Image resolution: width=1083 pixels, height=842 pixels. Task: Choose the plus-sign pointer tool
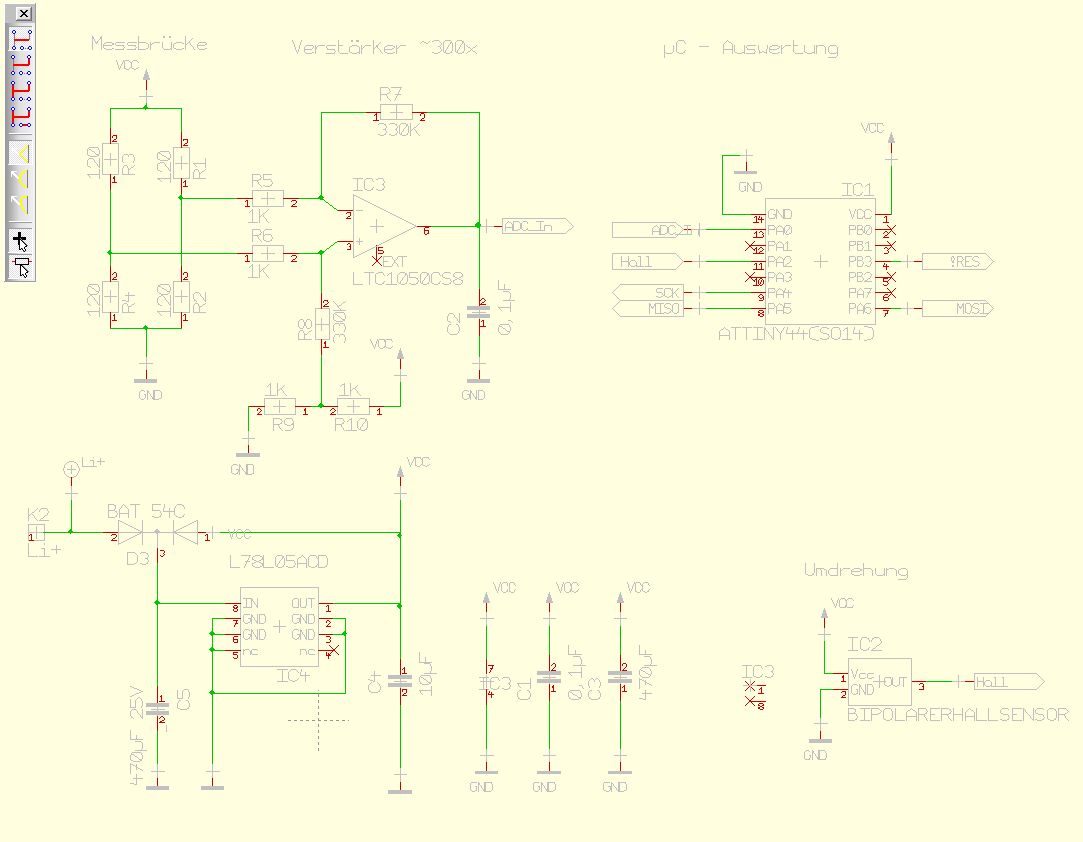(x=21, y=240)
